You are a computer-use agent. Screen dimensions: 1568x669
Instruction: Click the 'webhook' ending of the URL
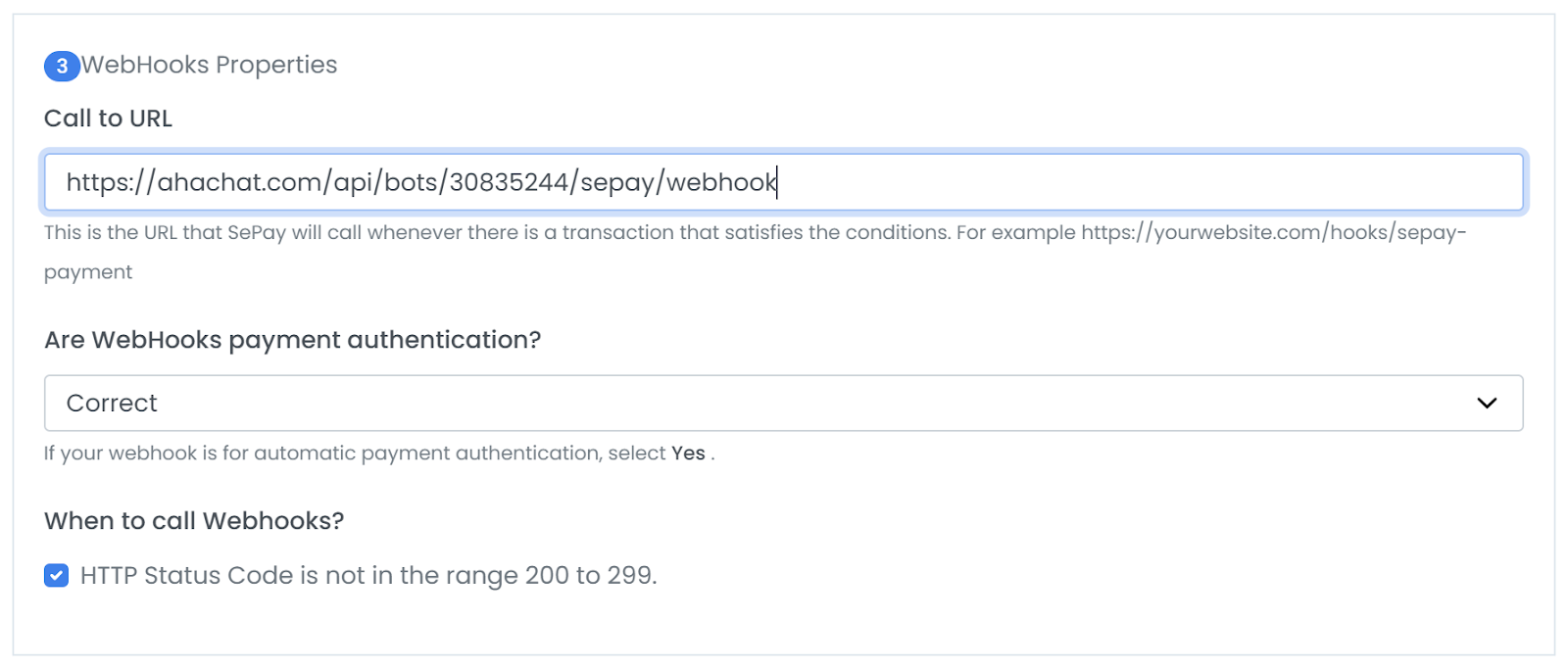point(721,182)
